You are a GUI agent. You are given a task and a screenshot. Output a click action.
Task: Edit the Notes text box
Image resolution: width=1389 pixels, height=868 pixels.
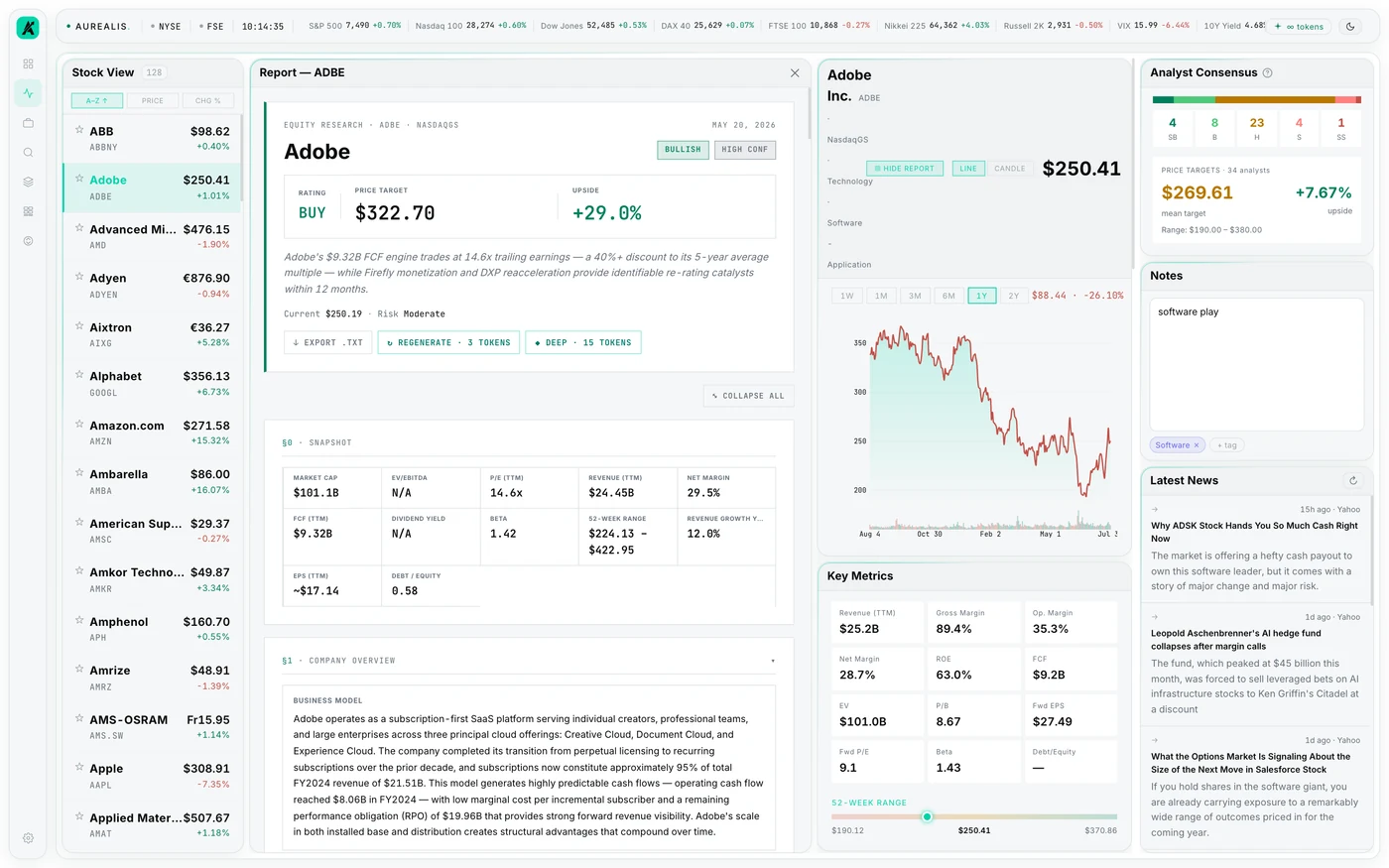coord(1256,364)
